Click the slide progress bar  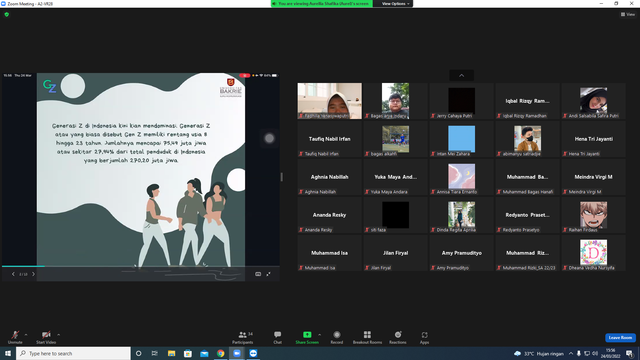tap(141, 266)
